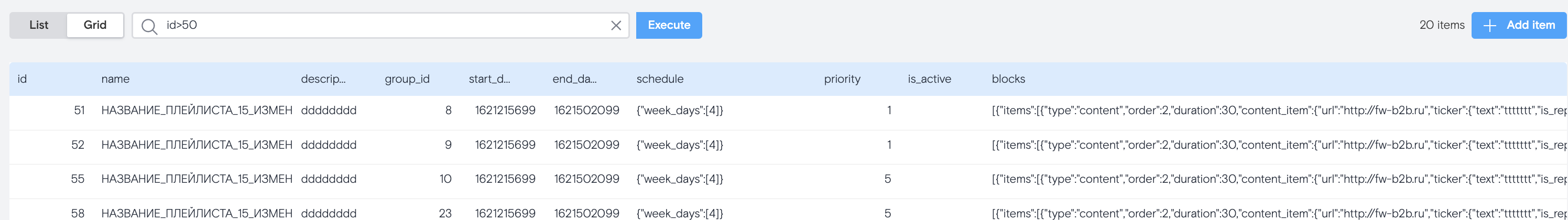Clear the query with the X icon
This screenshot has height=220, width=1568.
[x=615, y=26]
